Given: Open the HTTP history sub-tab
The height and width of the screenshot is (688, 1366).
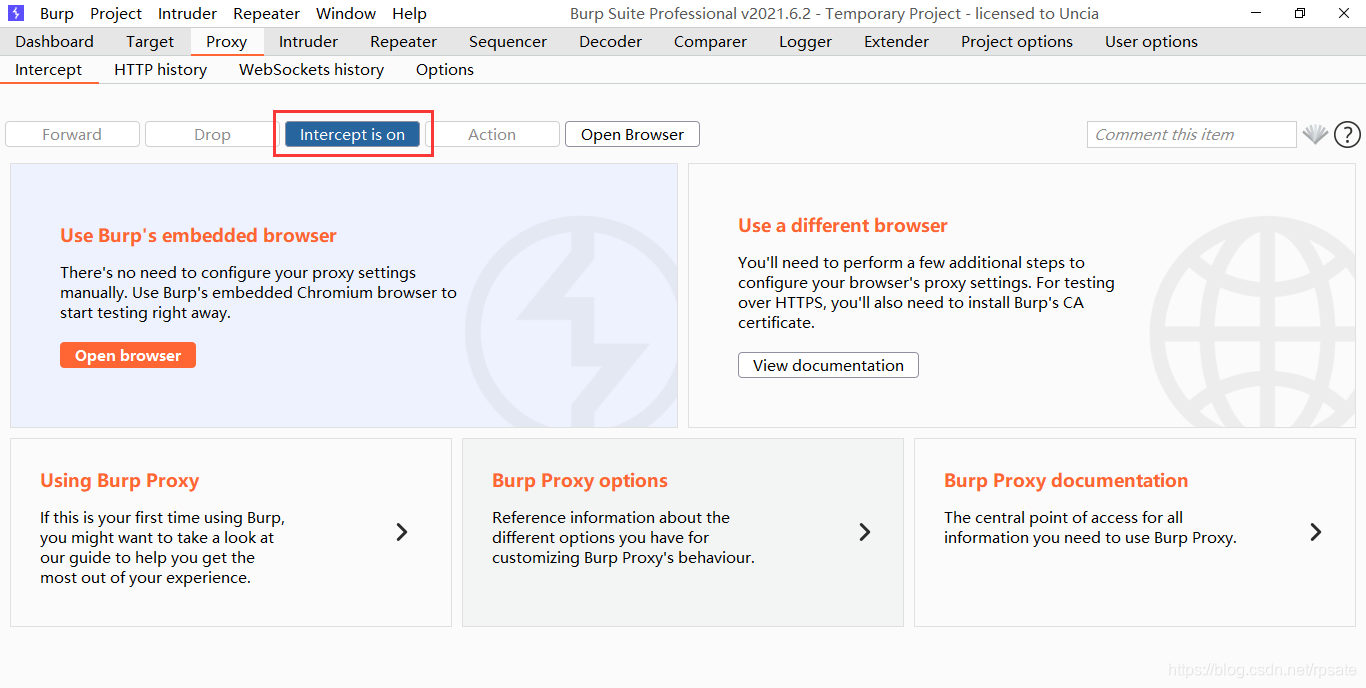Looking at the screenshot, I should (x=160, y=70).
